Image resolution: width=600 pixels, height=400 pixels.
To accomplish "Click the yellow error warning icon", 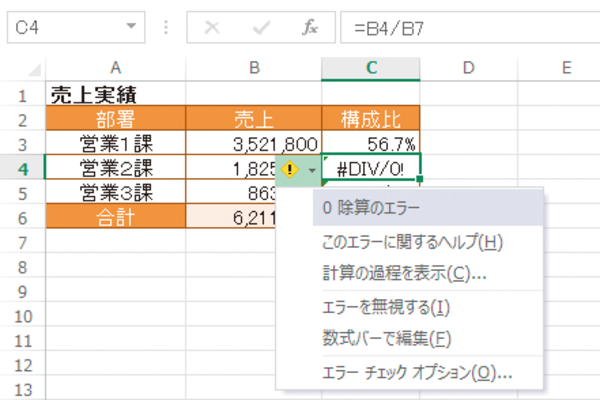I will pyautogui.click(x=290, y=169).
